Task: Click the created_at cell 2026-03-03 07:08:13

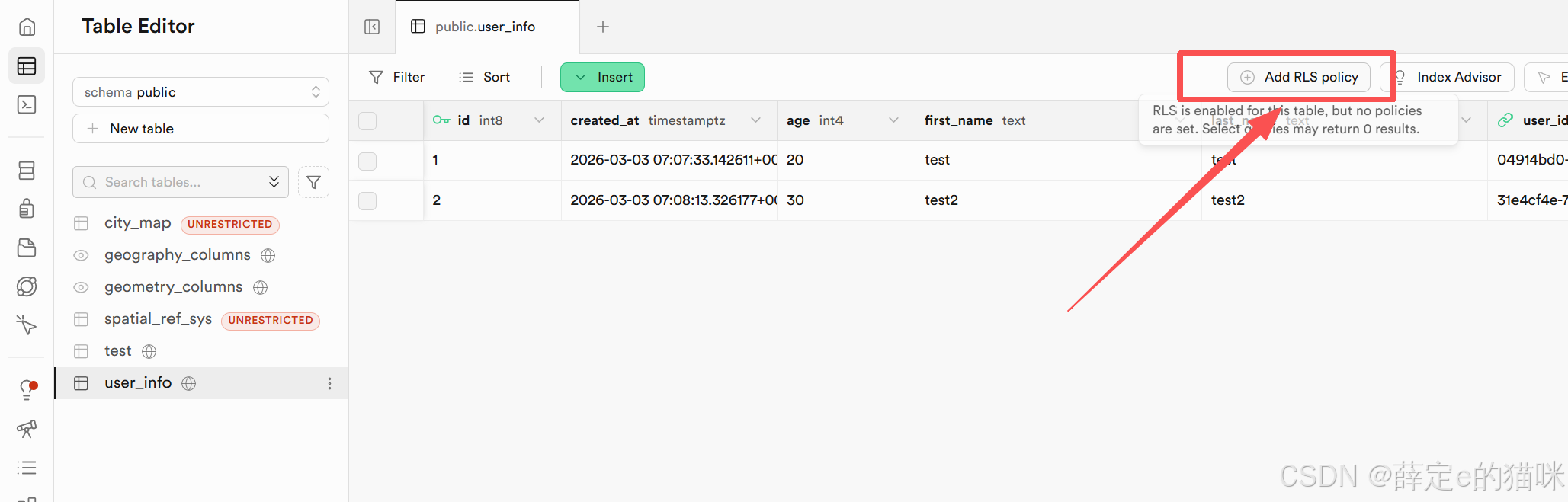Action: (x=669, y=200)
